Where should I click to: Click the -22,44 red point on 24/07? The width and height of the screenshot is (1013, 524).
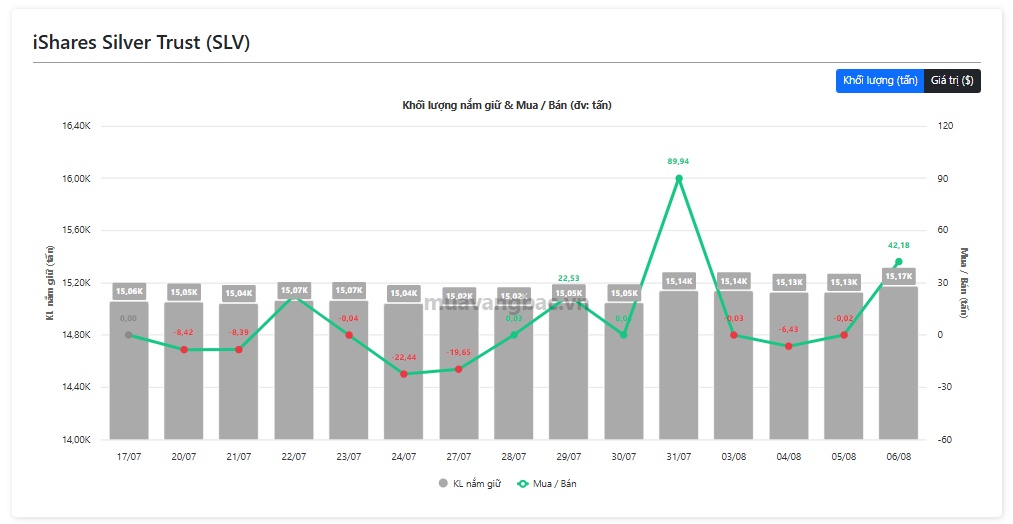coord(404,374)
